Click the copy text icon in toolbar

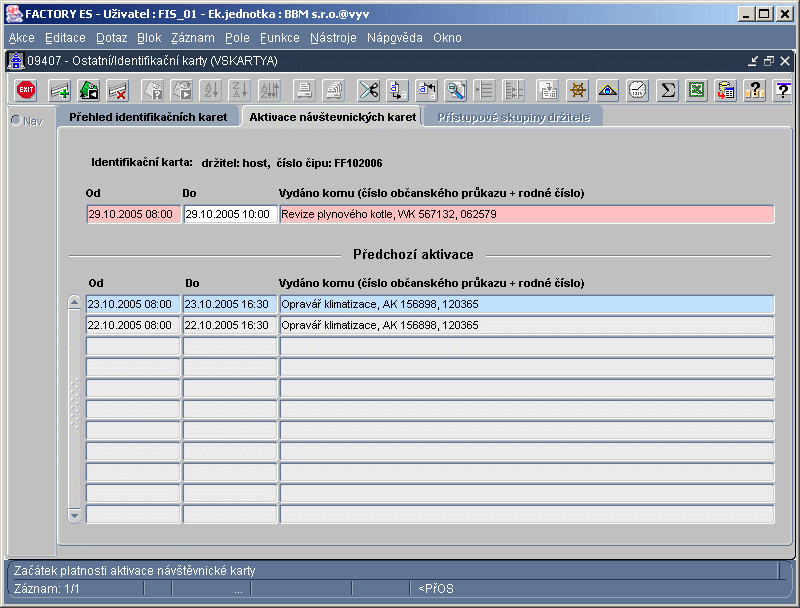pos(397,90)
